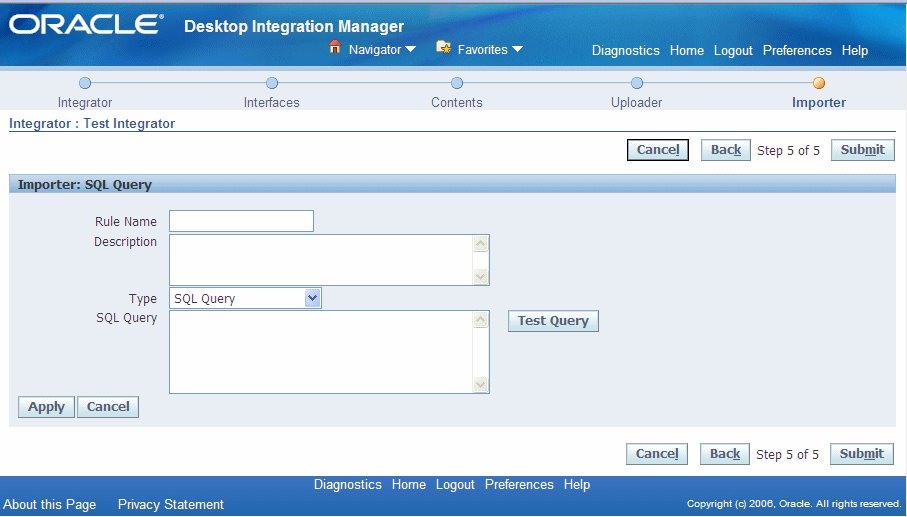This screenshot has height=517, width=907.
Task: Open Privacy Statement link
Action: tap(171, 504)
